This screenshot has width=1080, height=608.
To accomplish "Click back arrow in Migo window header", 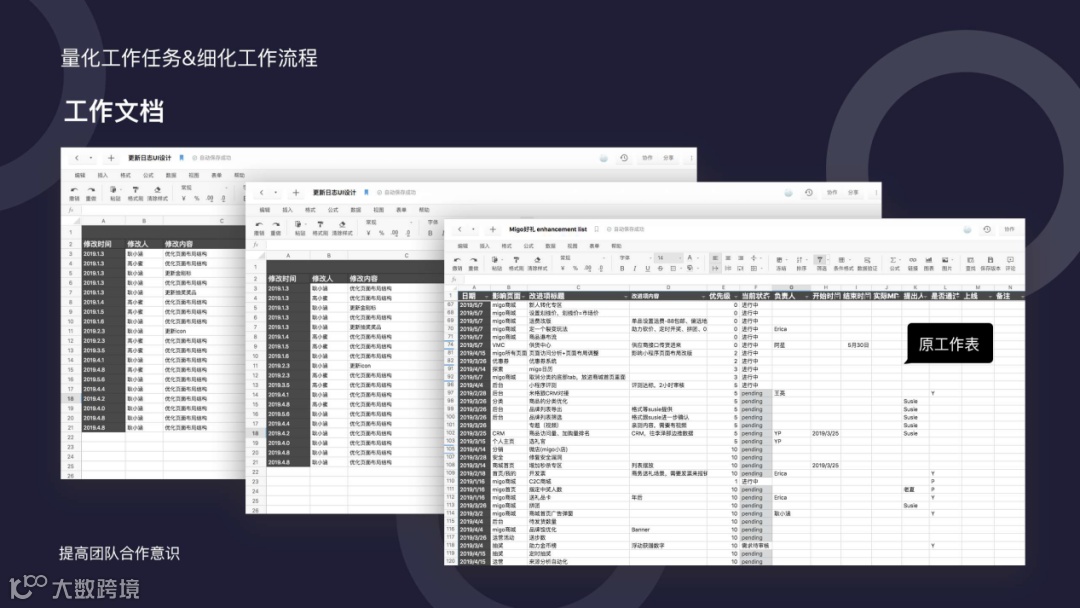I will 459,229.
